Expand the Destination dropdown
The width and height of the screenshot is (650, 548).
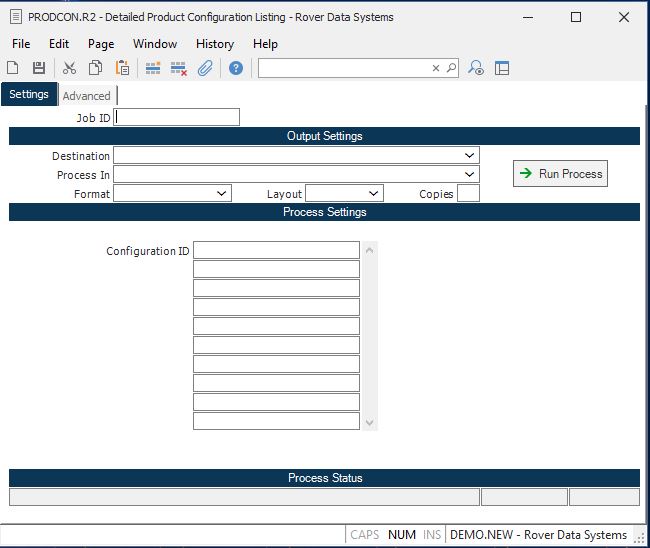[469, 156]
